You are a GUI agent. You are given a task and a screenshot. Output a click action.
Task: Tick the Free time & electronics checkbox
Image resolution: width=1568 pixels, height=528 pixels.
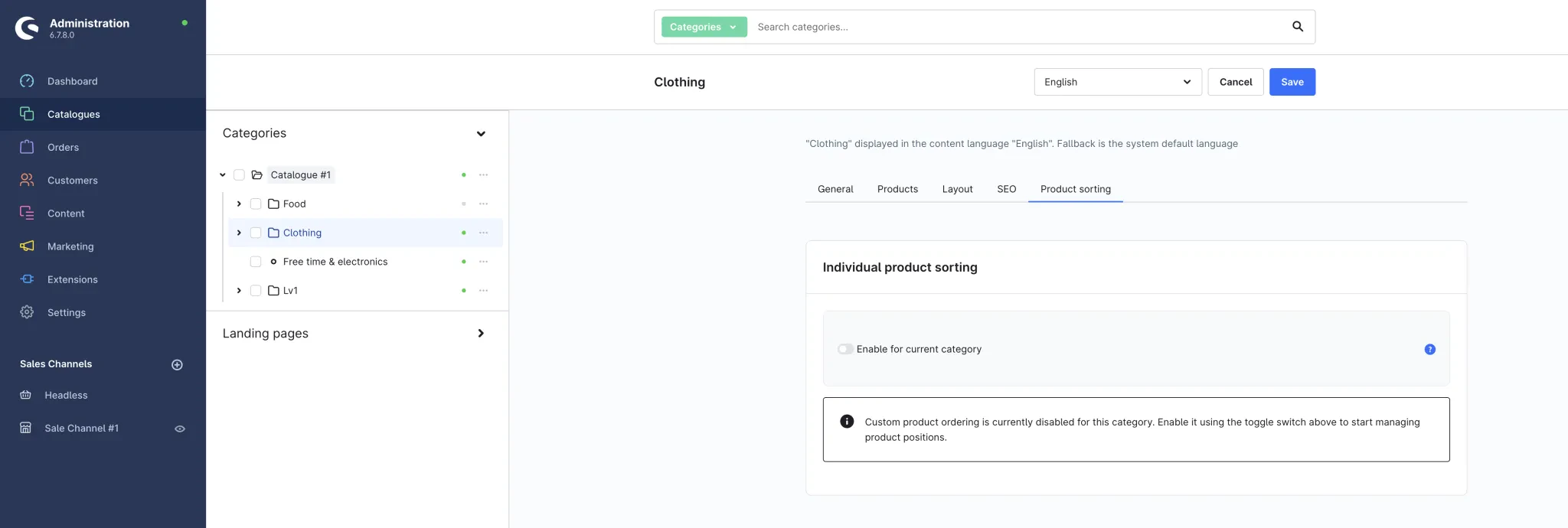256,262
